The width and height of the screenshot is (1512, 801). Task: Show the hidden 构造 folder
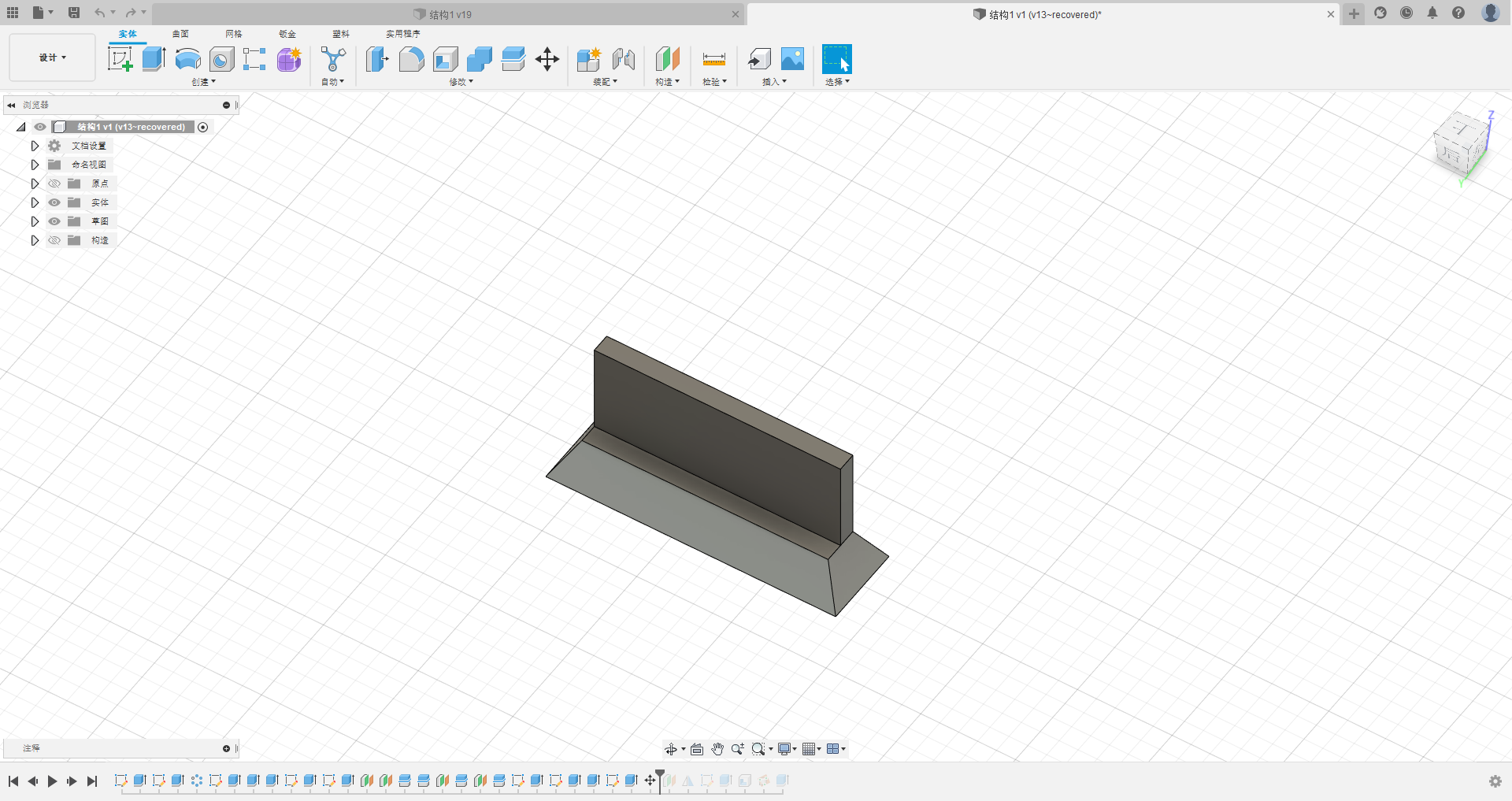click(x=54, y=240)
